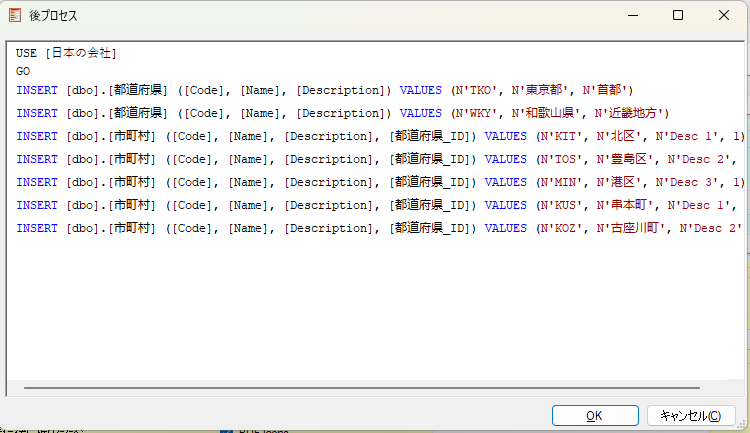750x433 pixels.
Task: Click the INSERT line with N'TKO' value
Action: (x=325, y=90)
